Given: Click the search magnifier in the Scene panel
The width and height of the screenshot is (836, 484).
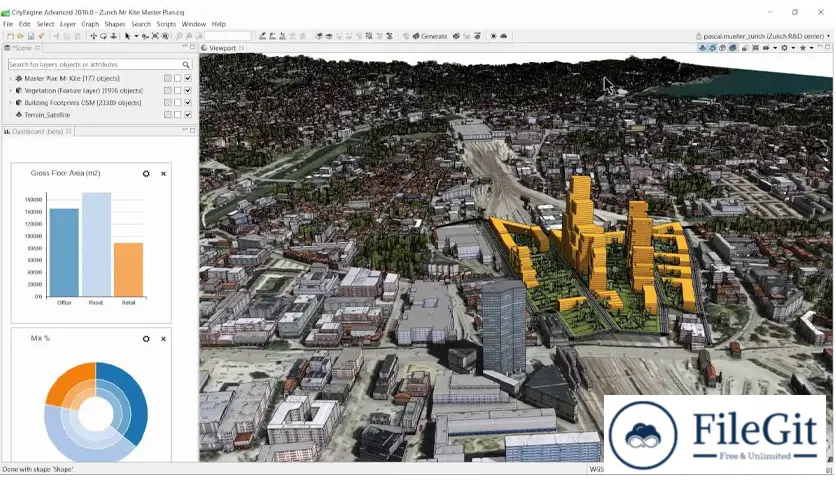Looking at the screenshot, I should pos(186,64).
